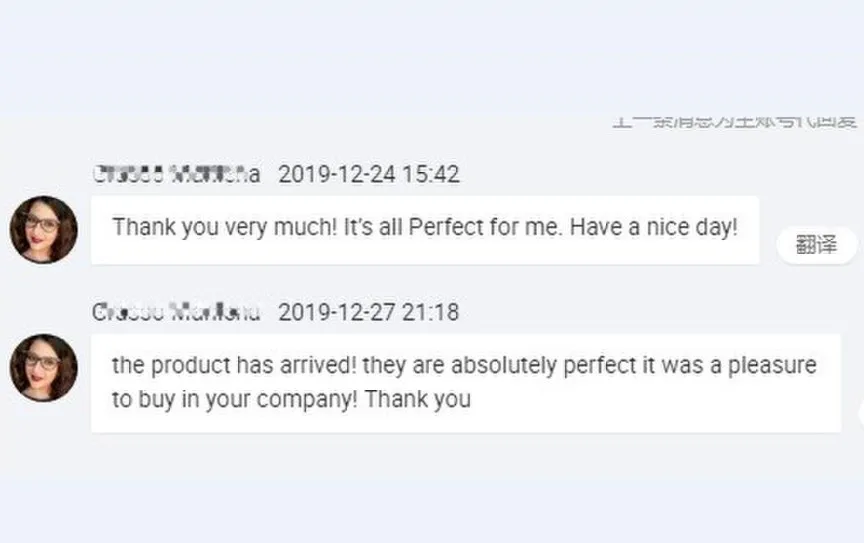Select the date 2019-12-27
864x543 pixels.
[x=337, y=312]
